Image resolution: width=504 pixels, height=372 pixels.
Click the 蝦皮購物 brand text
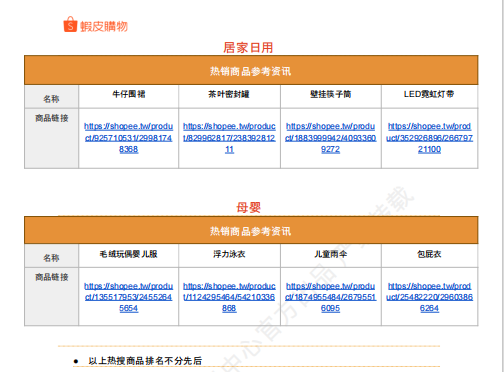[104, 26]
